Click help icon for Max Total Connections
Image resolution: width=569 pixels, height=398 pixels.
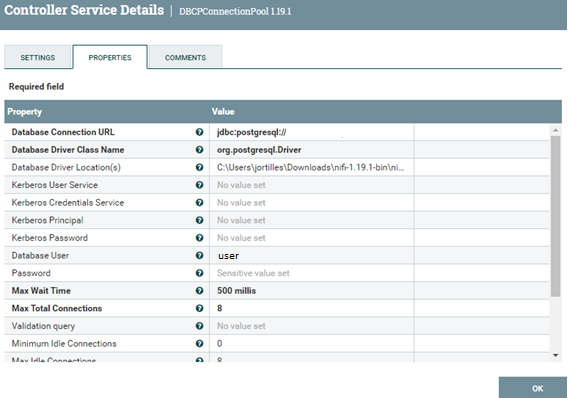click(199, 308)
